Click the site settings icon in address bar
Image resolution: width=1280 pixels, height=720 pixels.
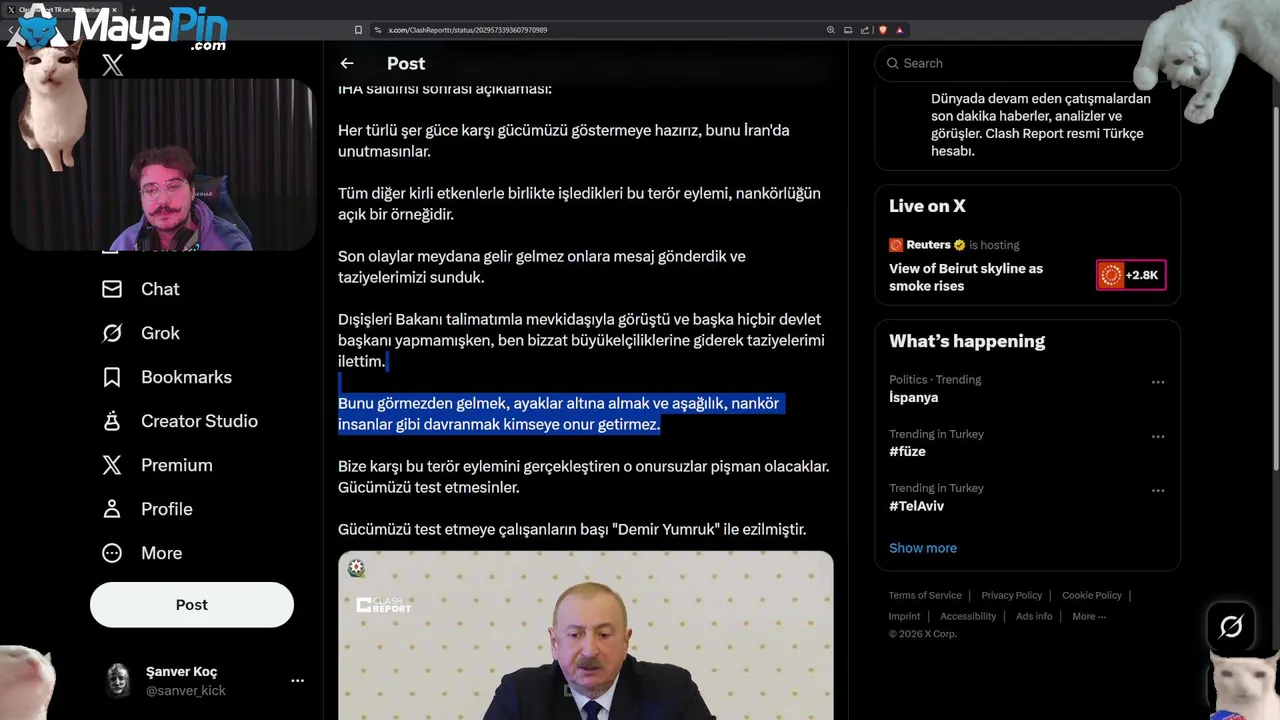(378, 30)
